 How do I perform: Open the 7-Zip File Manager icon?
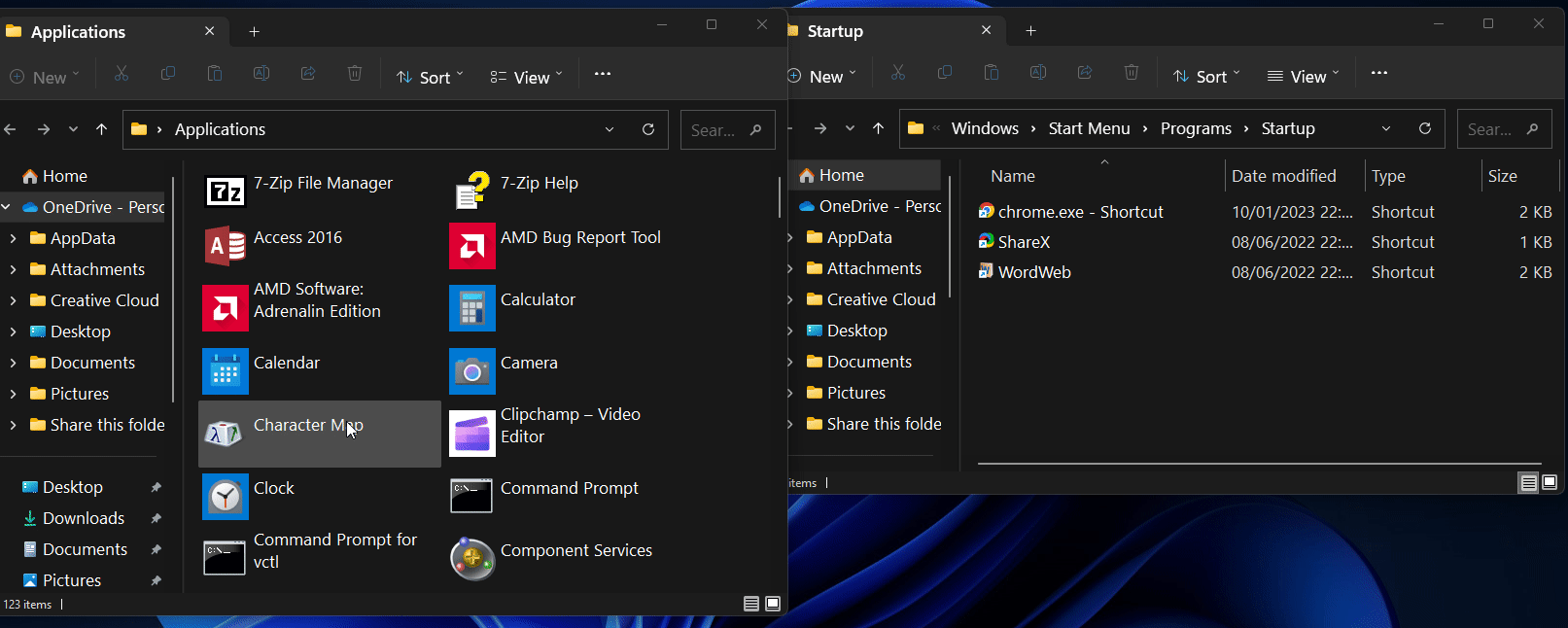[226, 192]
